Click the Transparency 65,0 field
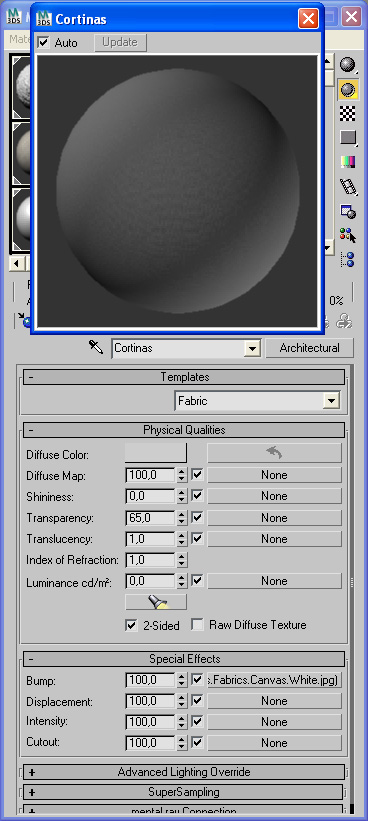The height and width of the screenshot is (821, 368). pos(150,518)
